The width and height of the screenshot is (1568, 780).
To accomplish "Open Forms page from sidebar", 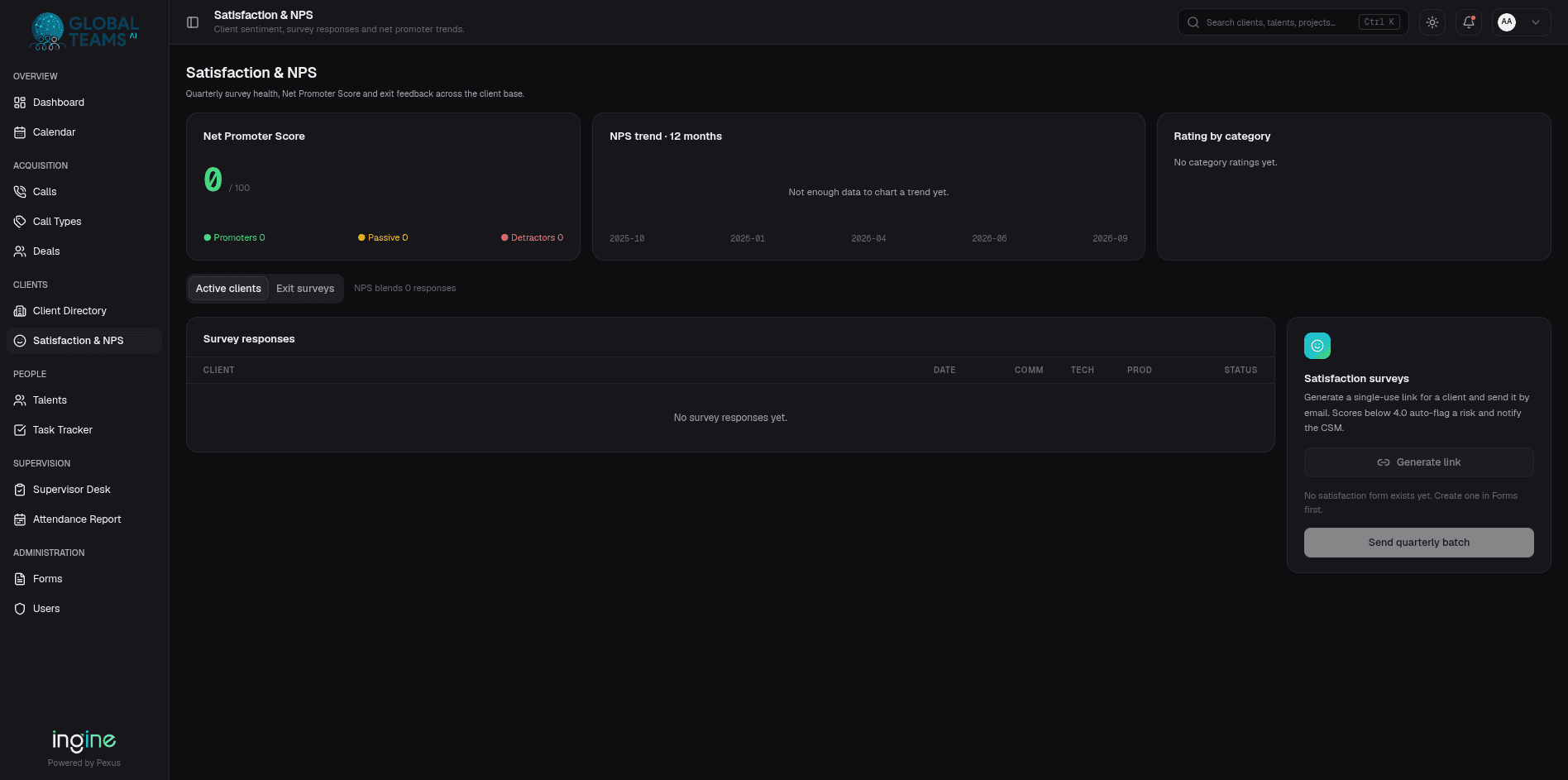I will (84, 579).
